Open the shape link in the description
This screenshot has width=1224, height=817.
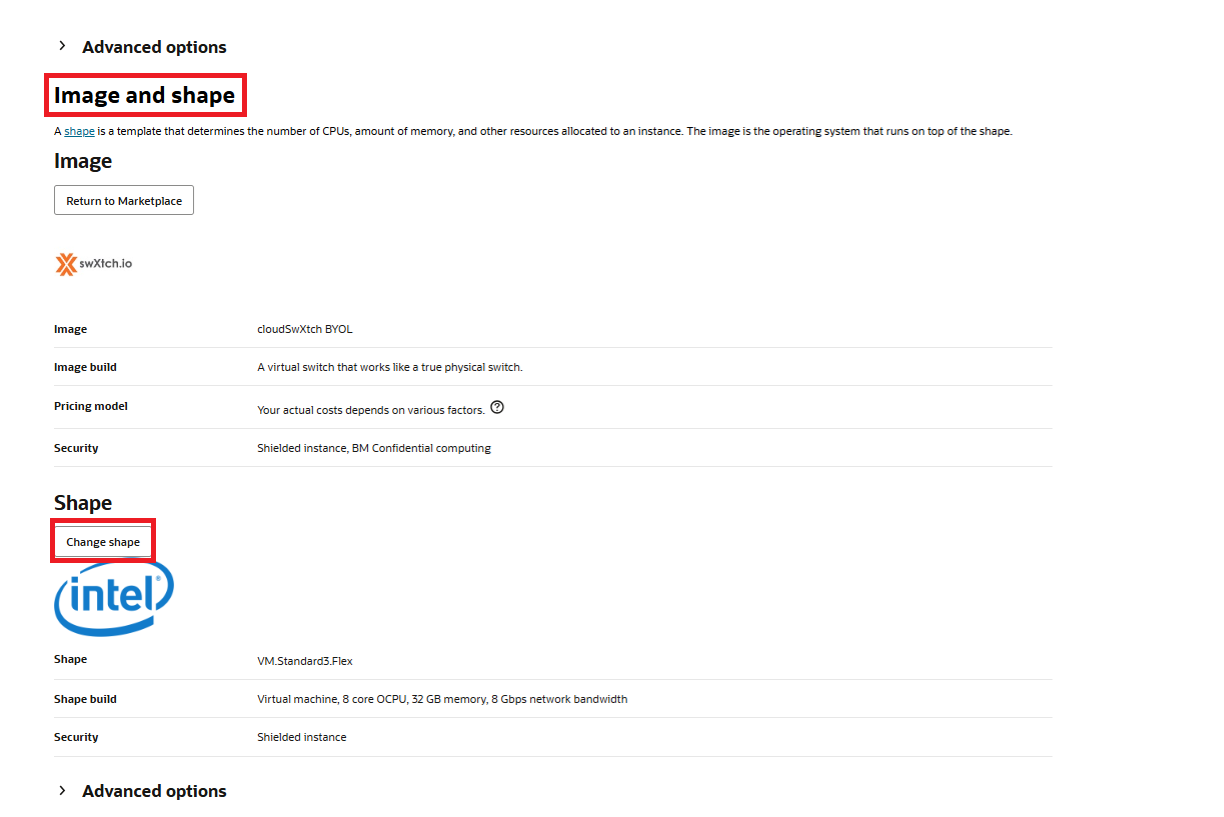pyautogui.click(x=79, y=132)
